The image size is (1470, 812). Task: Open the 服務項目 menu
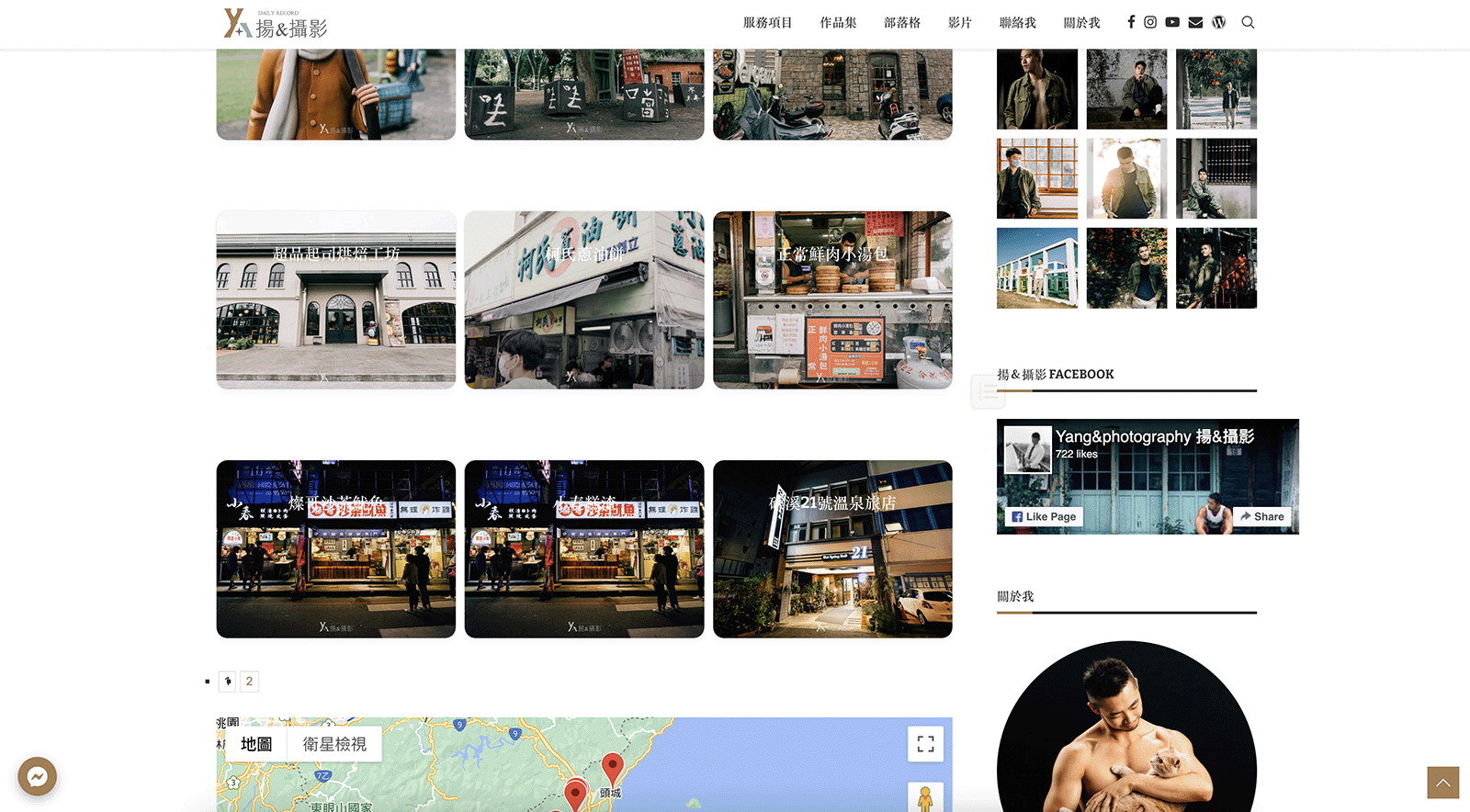(767, 23)
